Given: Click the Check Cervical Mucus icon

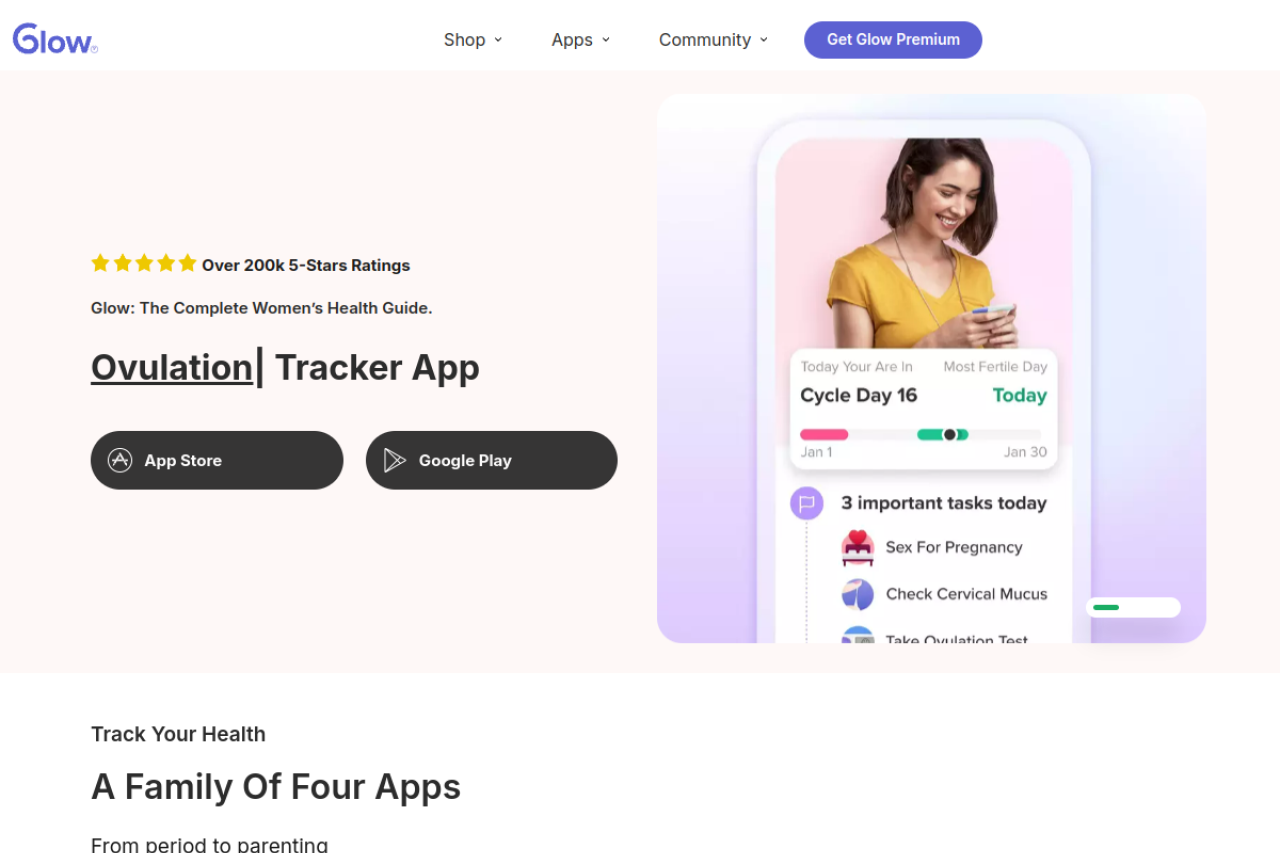Looking at the screenshot, I should coord(858,594).
